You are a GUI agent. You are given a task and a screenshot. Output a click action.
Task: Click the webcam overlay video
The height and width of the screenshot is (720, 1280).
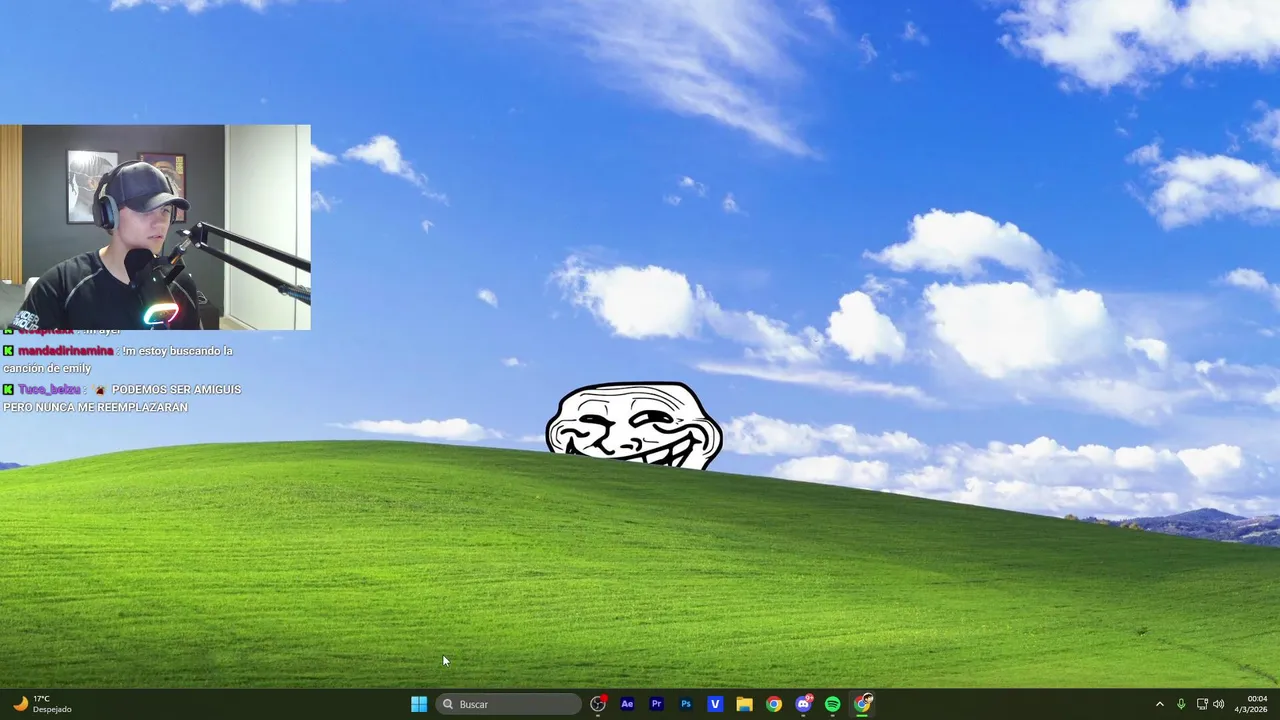click(155, 227)
